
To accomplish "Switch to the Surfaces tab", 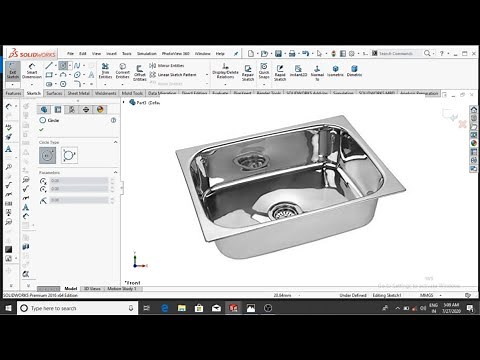I will [x=54, y=93].
